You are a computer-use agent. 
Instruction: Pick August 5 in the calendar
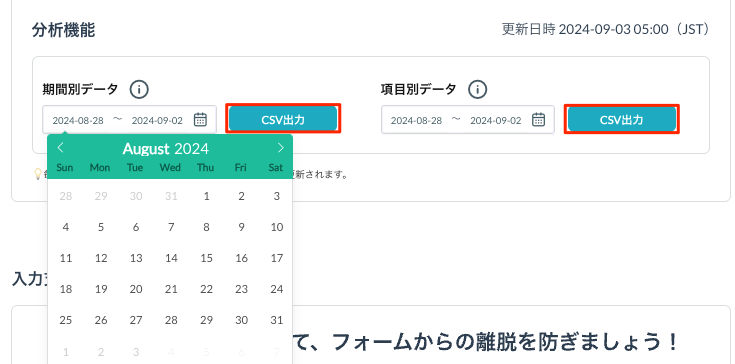click(x=101, y=227)
